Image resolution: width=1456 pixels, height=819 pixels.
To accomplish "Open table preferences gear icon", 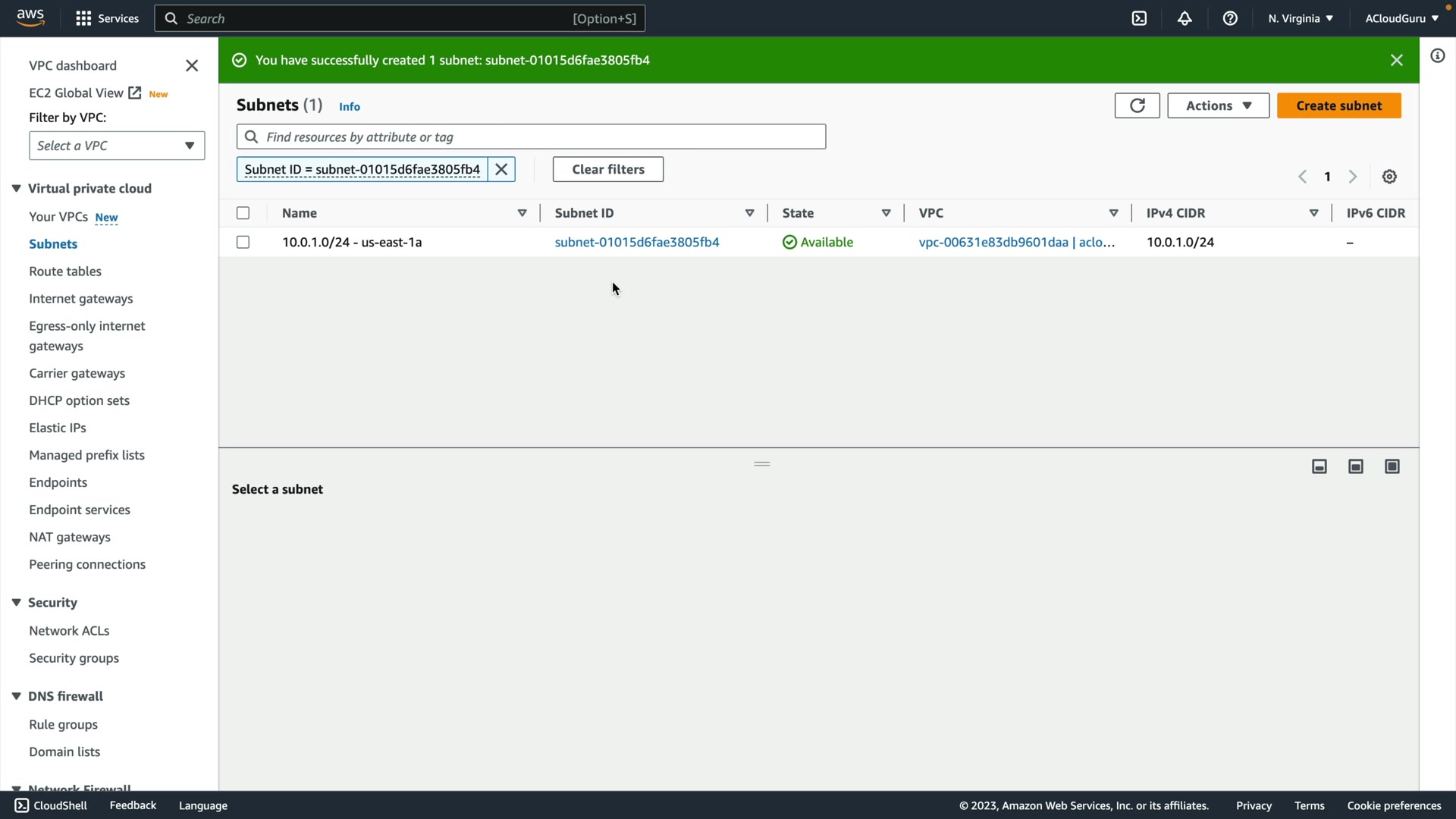I will [x=1389, y=177].
